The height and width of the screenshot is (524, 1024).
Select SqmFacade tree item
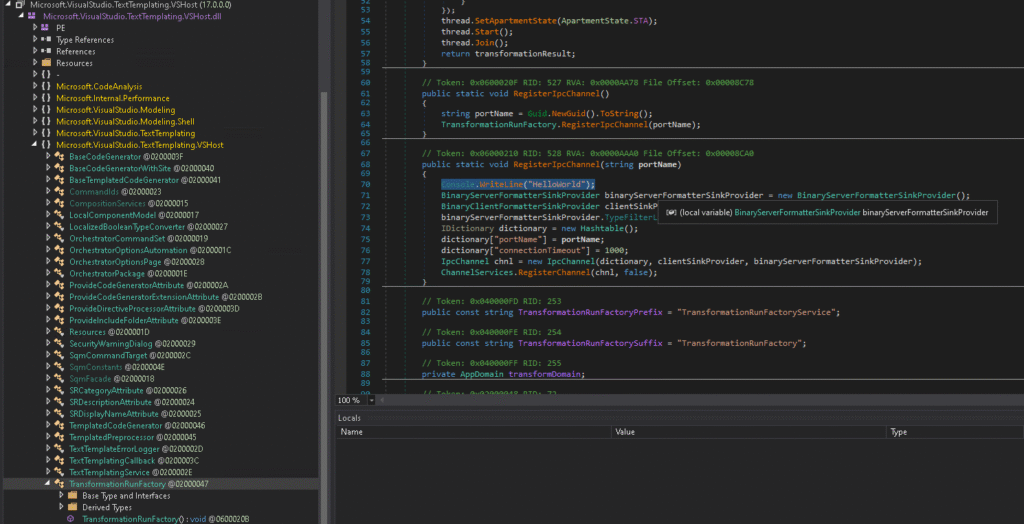[x=112, y=378]
